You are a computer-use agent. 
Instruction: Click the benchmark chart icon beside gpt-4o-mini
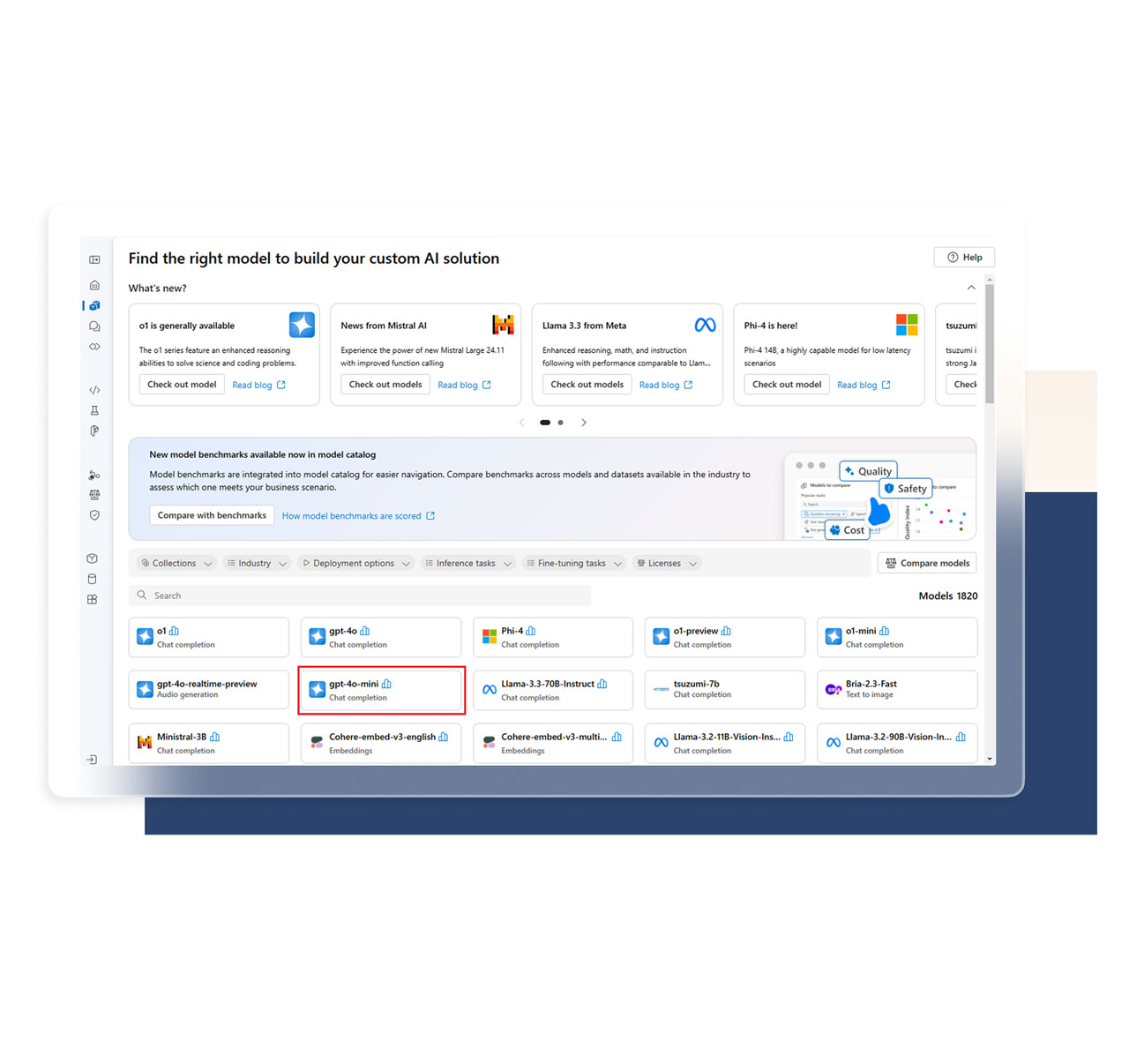(x=386, y=684)
